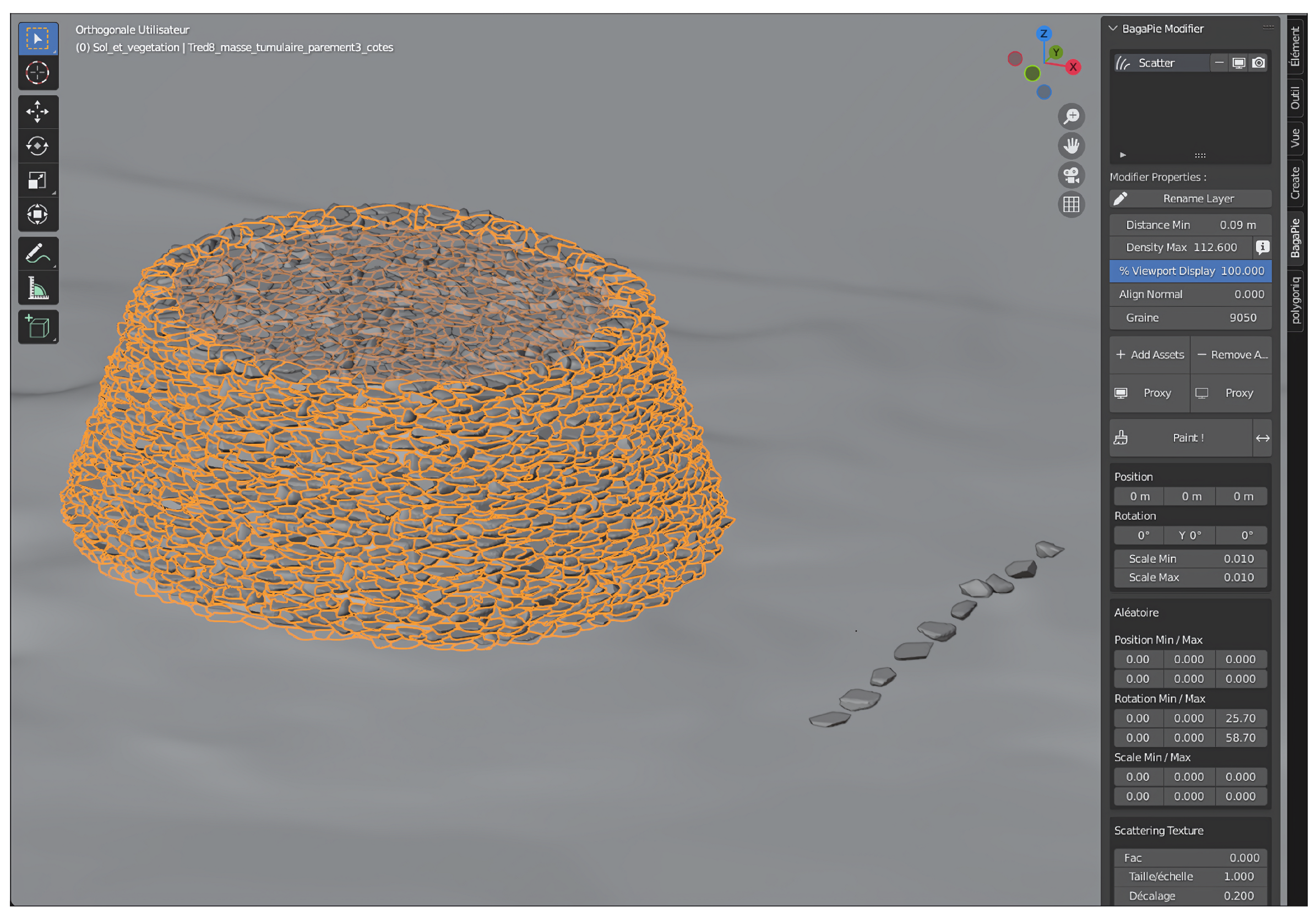Select the Cursor tool in toolbar
1316x914 pixels.
click(x=38, y=73)
